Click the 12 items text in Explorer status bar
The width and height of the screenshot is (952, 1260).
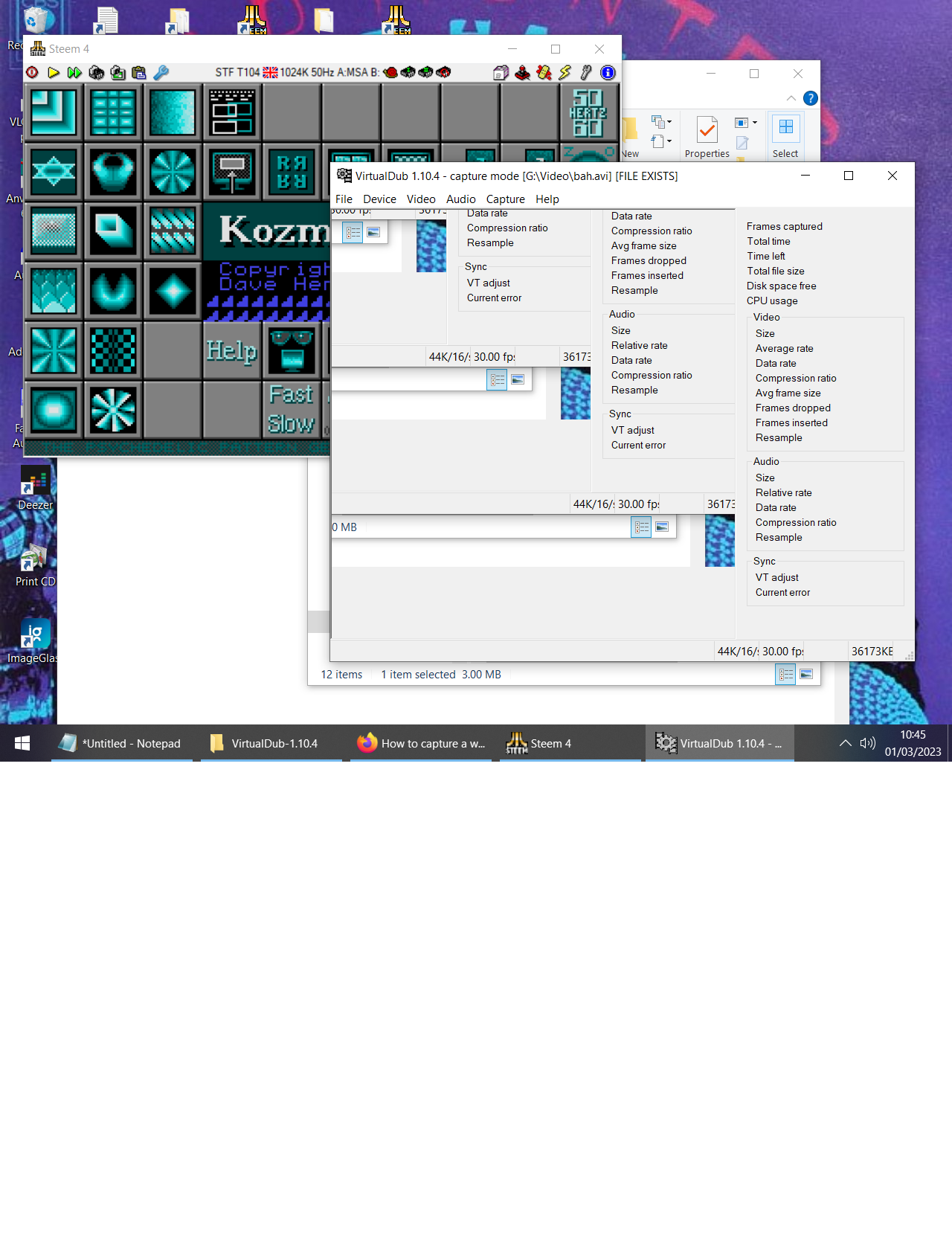[341, 675]
